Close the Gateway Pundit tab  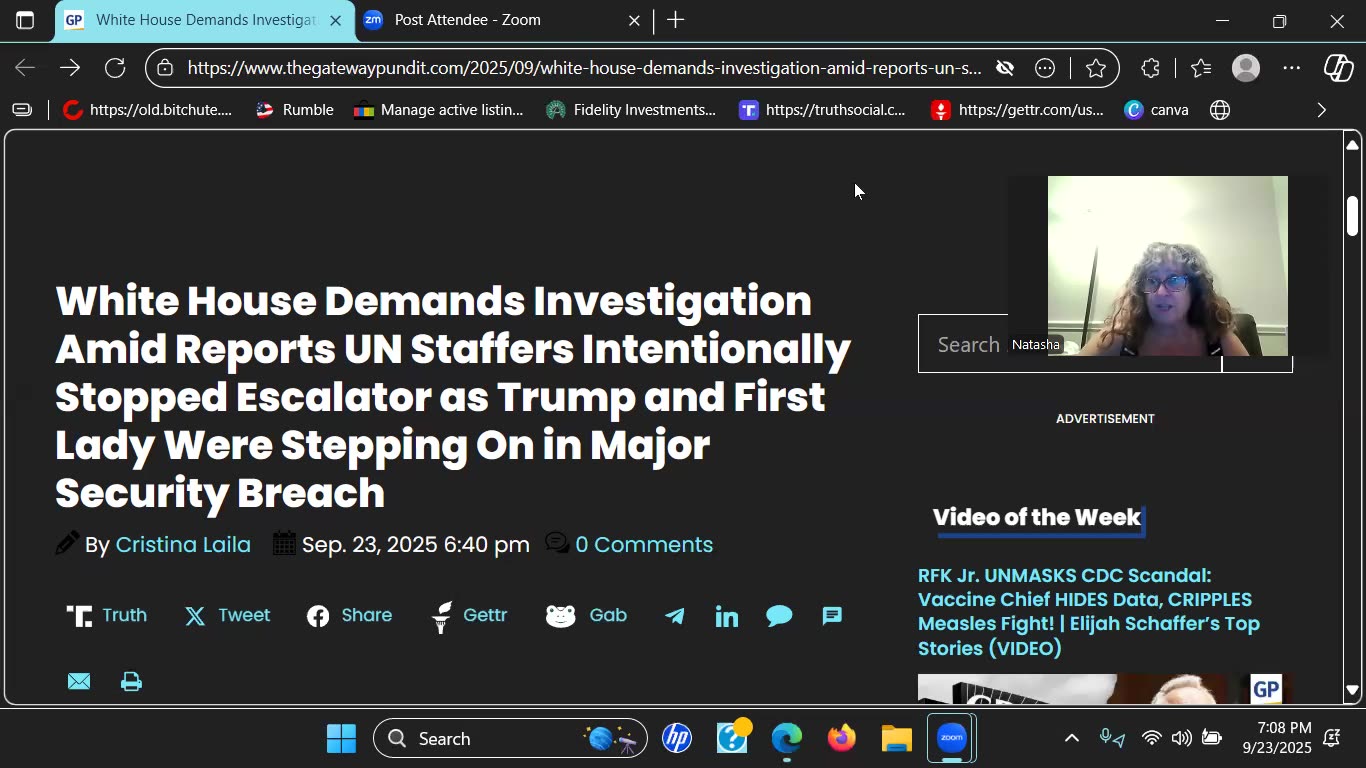pyautogui.click(x=335, y=20)
